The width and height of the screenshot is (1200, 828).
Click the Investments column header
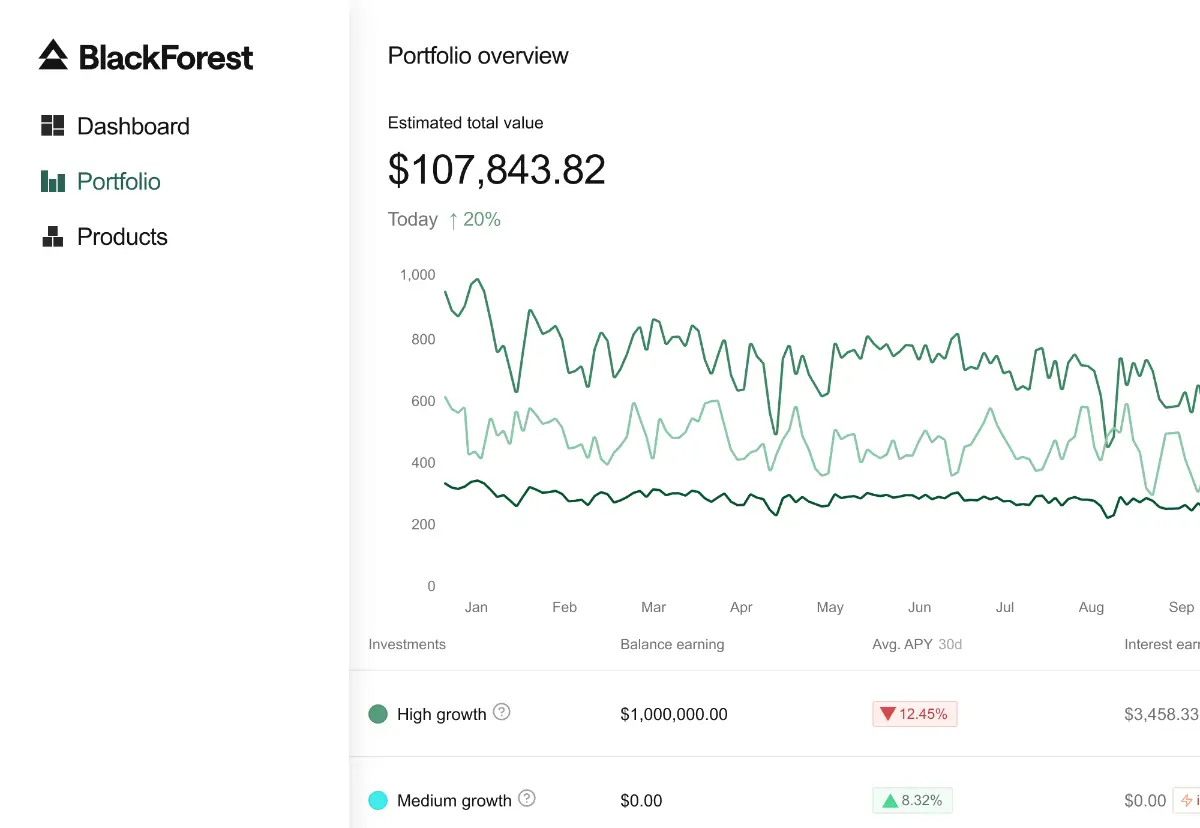click(x=407, y=644)
